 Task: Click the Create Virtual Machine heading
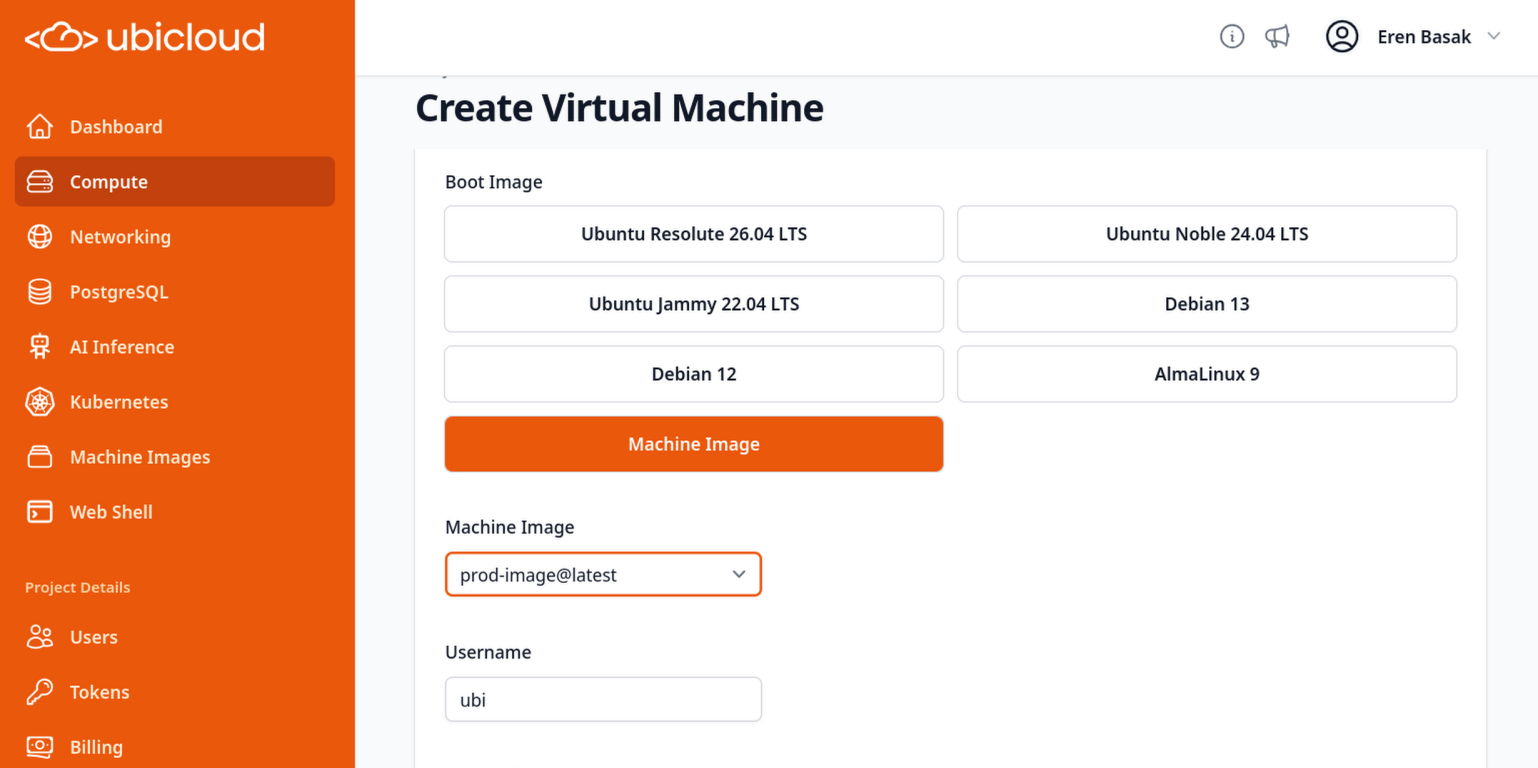(x=620, y=107)
